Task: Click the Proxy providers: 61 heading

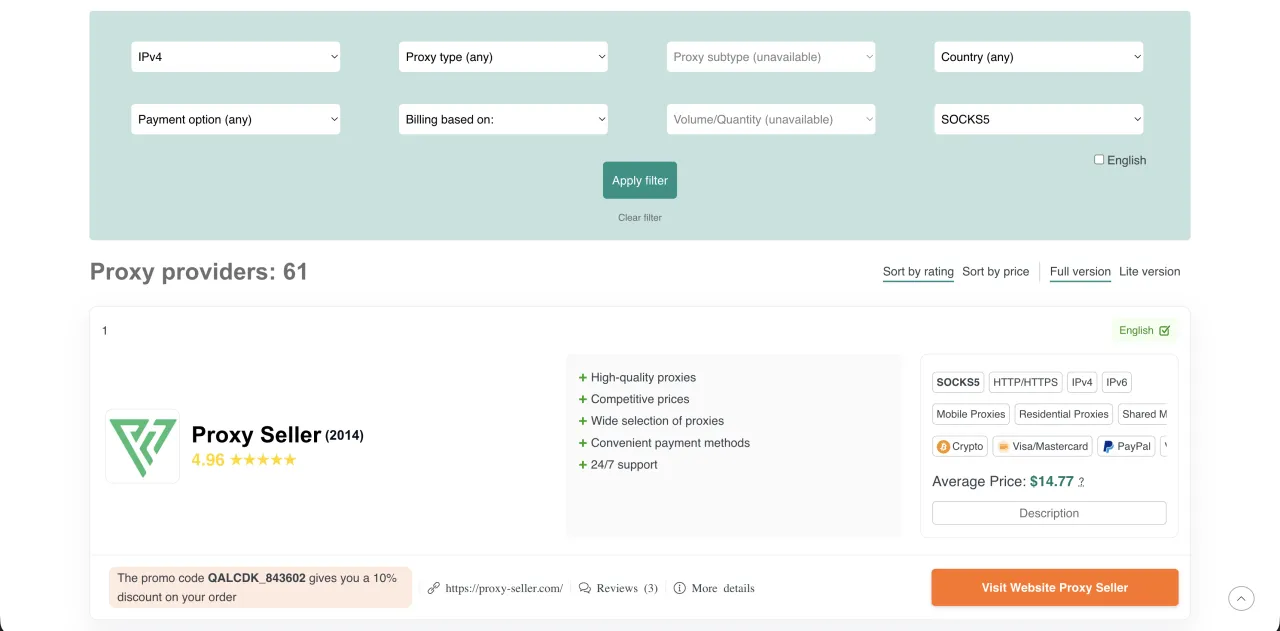Action: (199, 272)
